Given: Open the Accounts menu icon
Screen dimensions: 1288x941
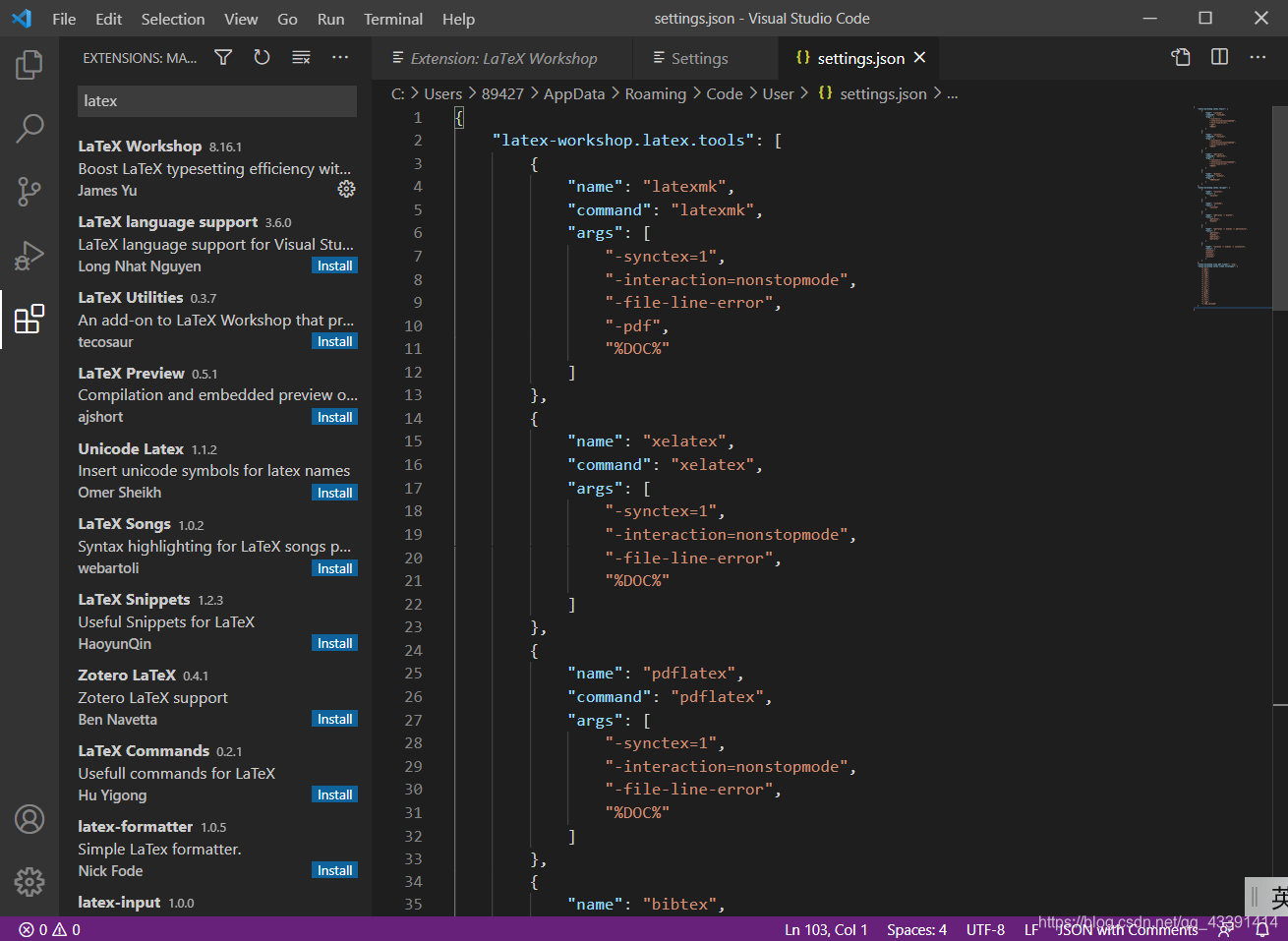Looking at the screenshot, I should click(29, 819).
